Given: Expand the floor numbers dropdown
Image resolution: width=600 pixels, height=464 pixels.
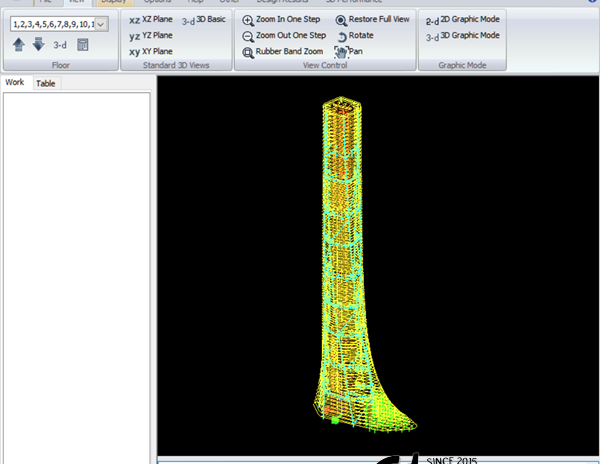Looking at the screenshot, I should (100, 23).
